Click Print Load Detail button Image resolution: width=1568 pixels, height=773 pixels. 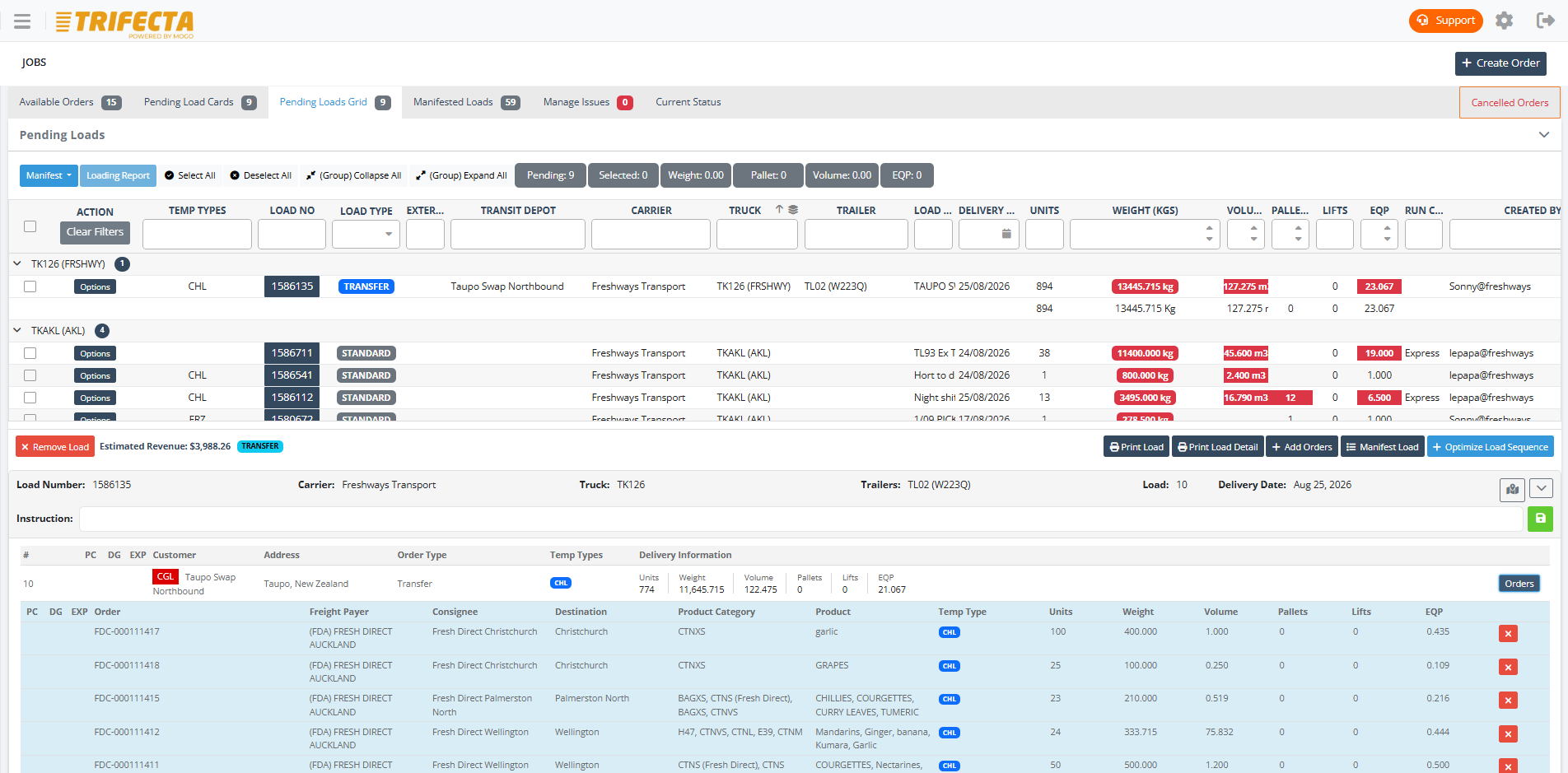pyautogui.click(x=1218, y=447)
